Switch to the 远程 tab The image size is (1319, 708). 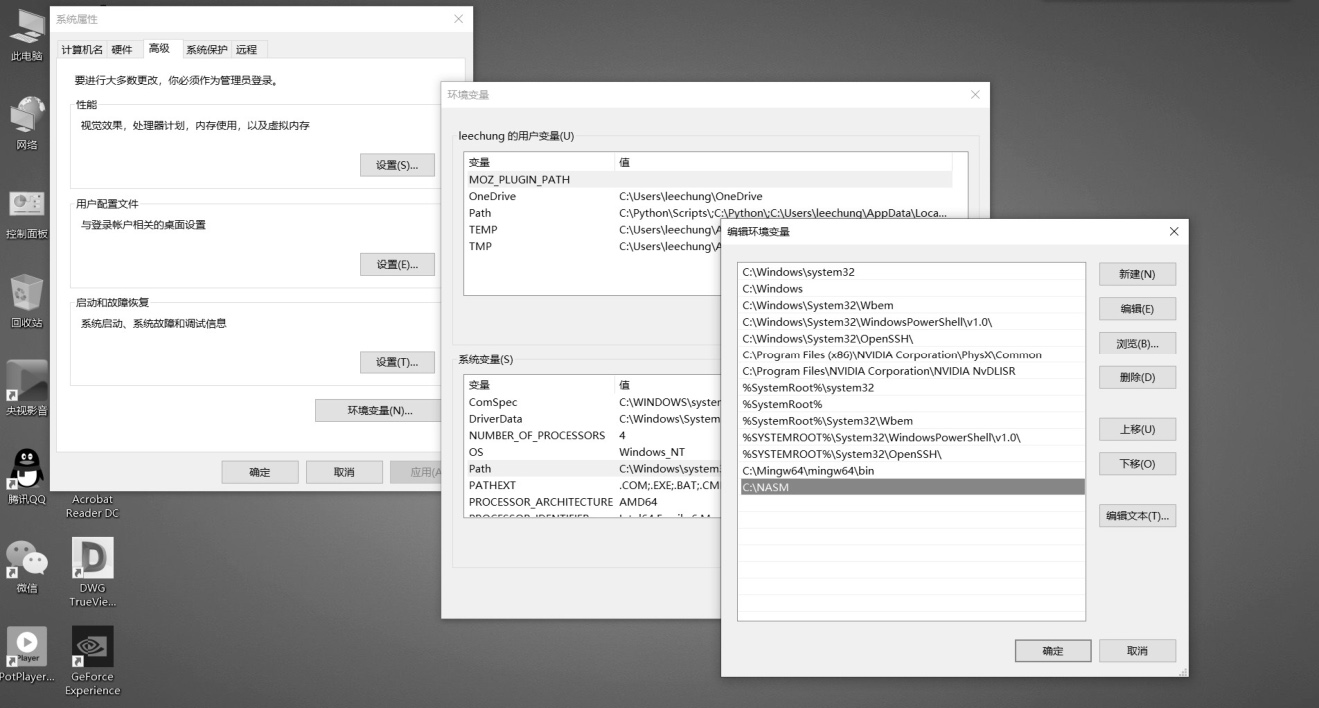[x=246, y=50]
